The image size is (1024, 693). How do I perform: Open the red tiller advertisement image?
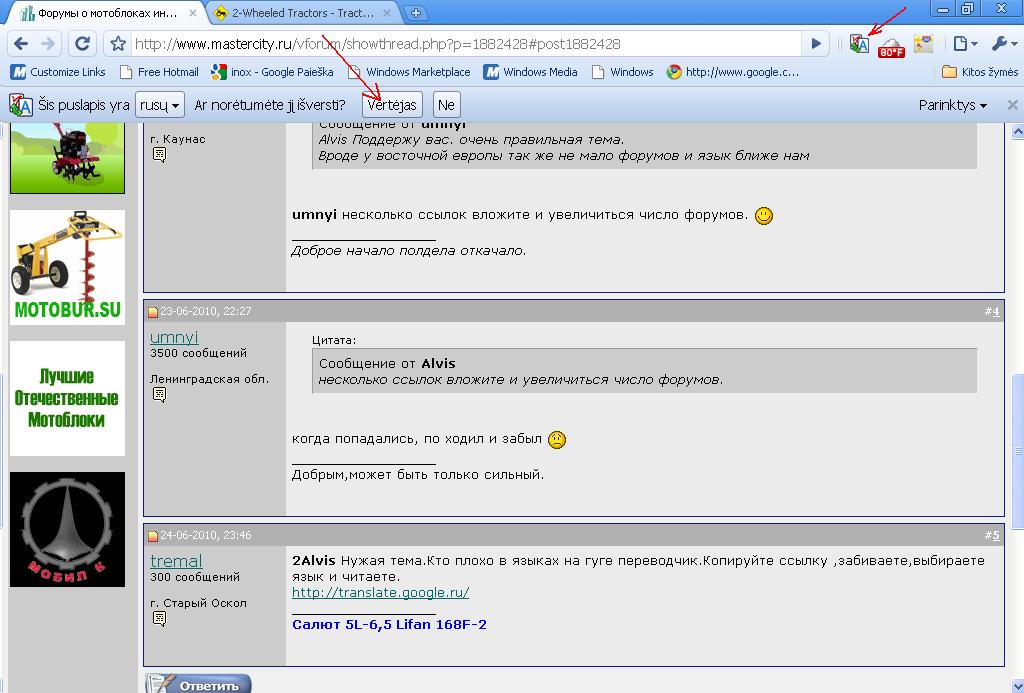pos(67,158)
